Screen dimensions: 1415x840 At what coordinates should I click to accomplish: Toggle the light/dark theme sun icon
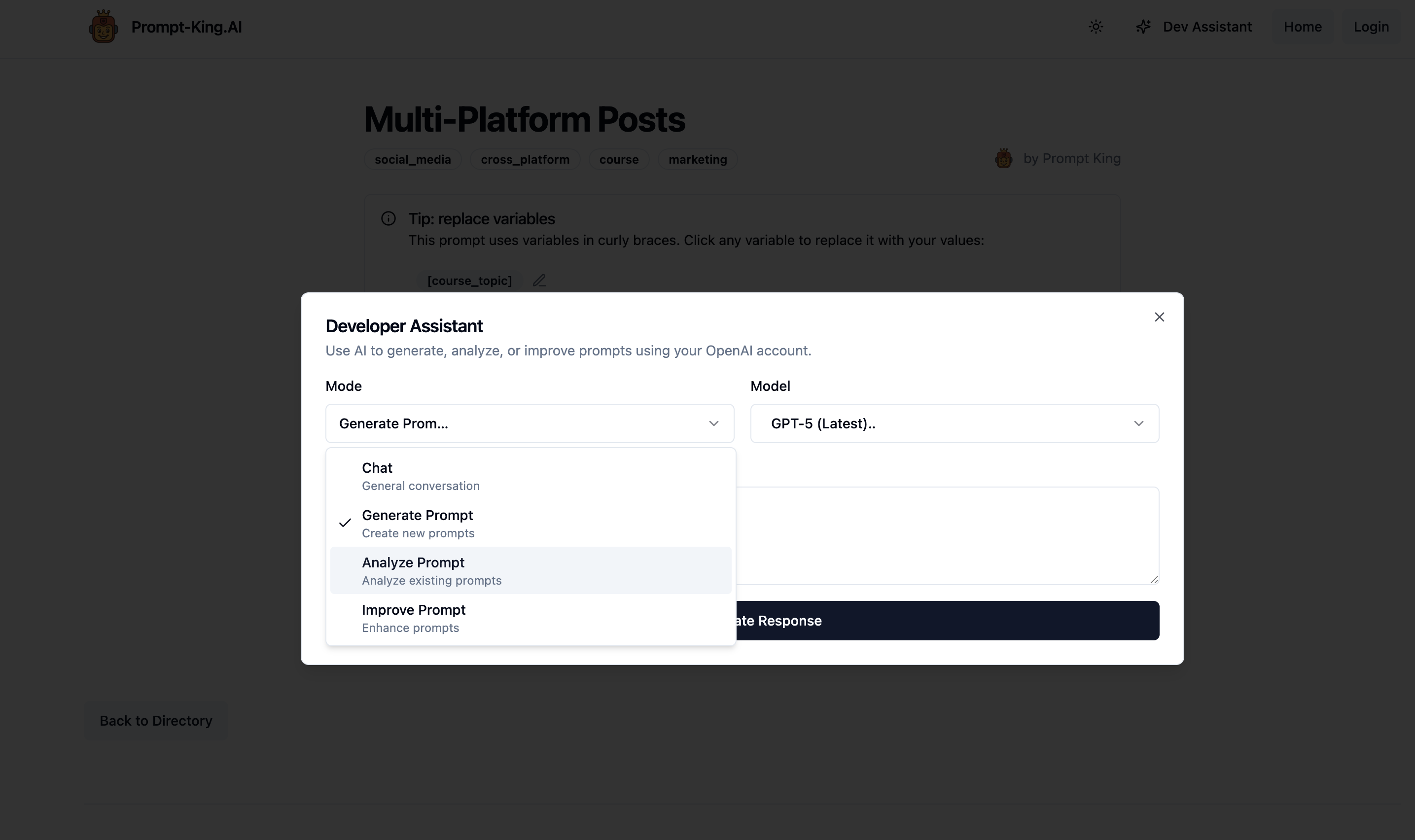pyautogui.click(x=1096, y=27)
